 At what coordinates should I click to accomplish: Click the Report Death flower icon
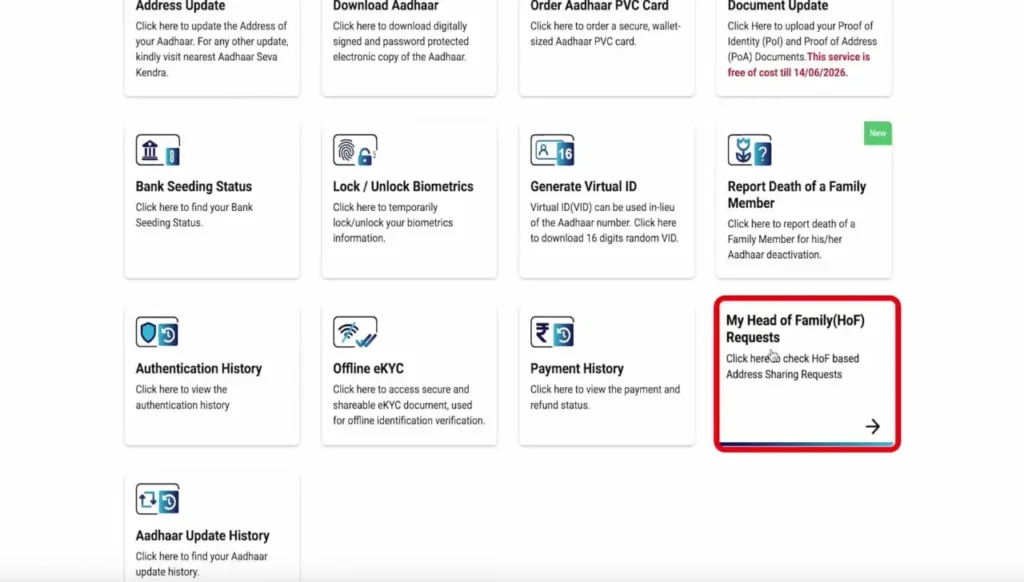pyautogui.click(x=749, y=151)
